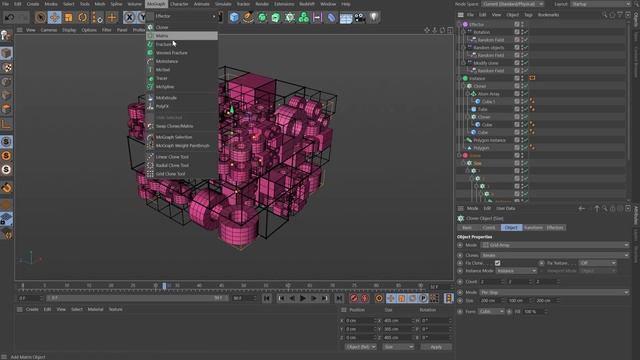Open the Clones Iterate dropdown
Image resolution: width=640 pixels, height=360 pixels.
pyautogui.click(x=555, y=256)
